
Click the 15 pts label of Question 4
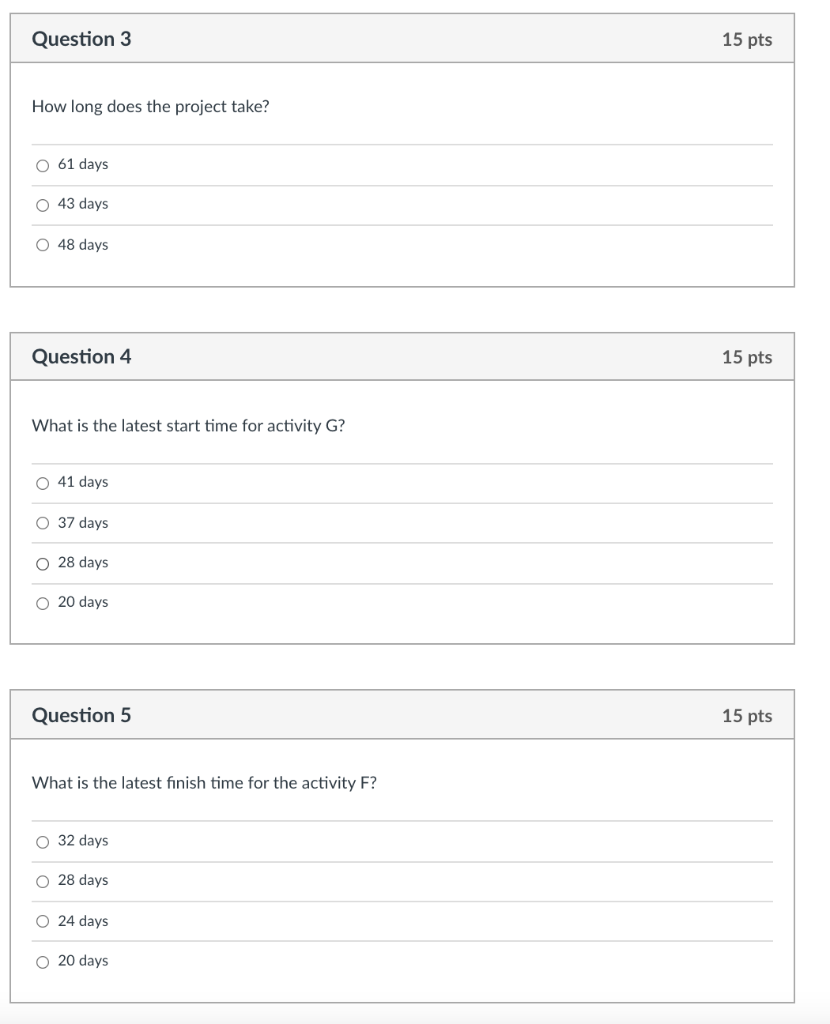tap(747, 358)
